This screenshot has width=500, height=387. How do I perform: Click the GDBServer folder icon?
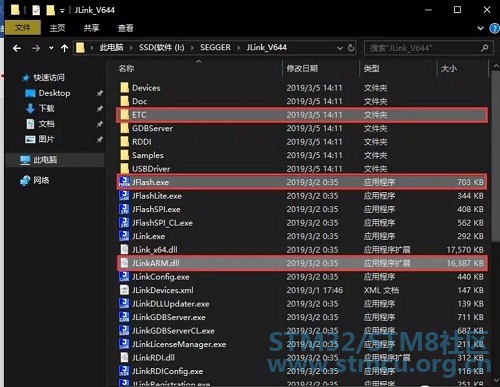point(124,128)
